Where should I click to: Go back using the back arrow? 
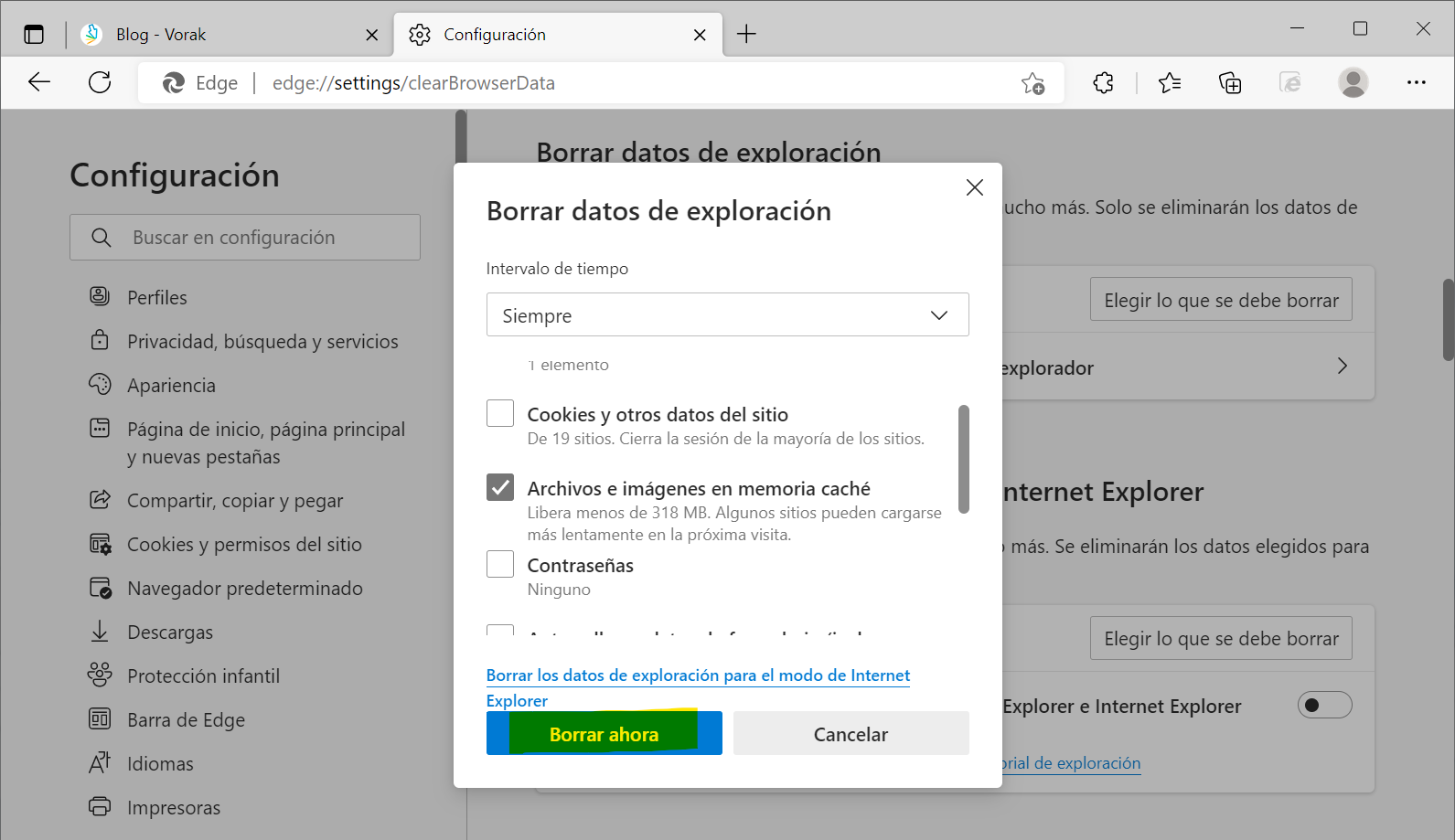(39, 82)
